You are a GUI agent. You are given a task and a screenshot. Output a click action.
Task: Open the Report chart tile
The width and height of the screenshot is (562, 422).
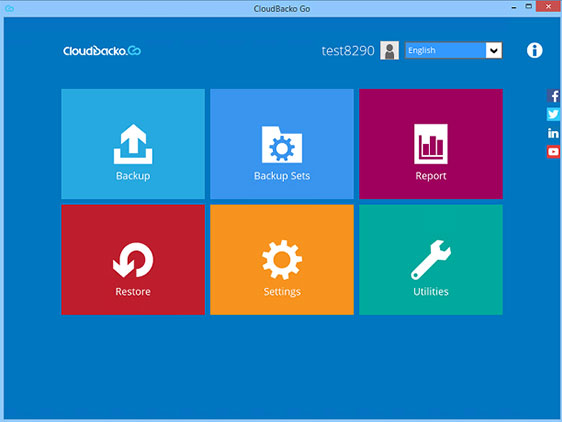pyautogui.click(x=431, y=144)
